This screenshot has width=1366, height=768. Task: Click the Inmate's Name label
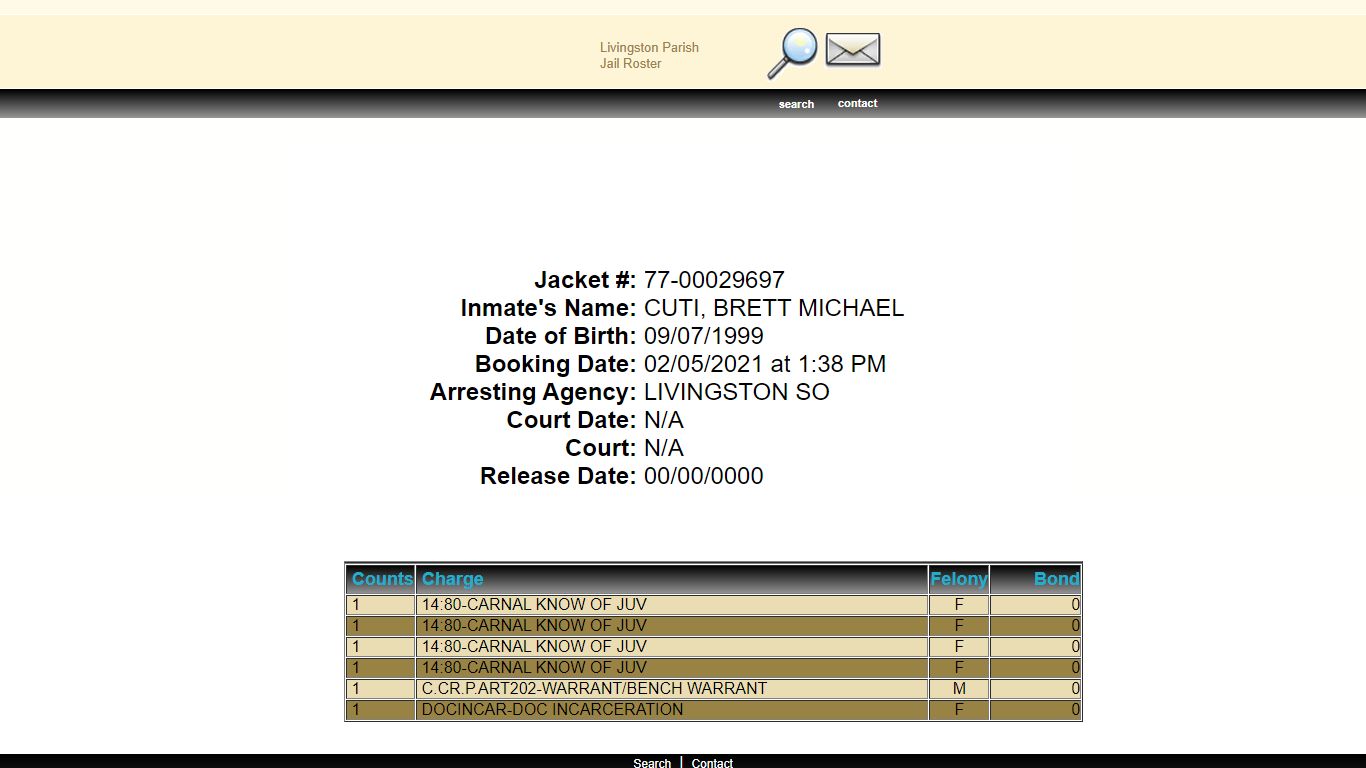point(548,308)
